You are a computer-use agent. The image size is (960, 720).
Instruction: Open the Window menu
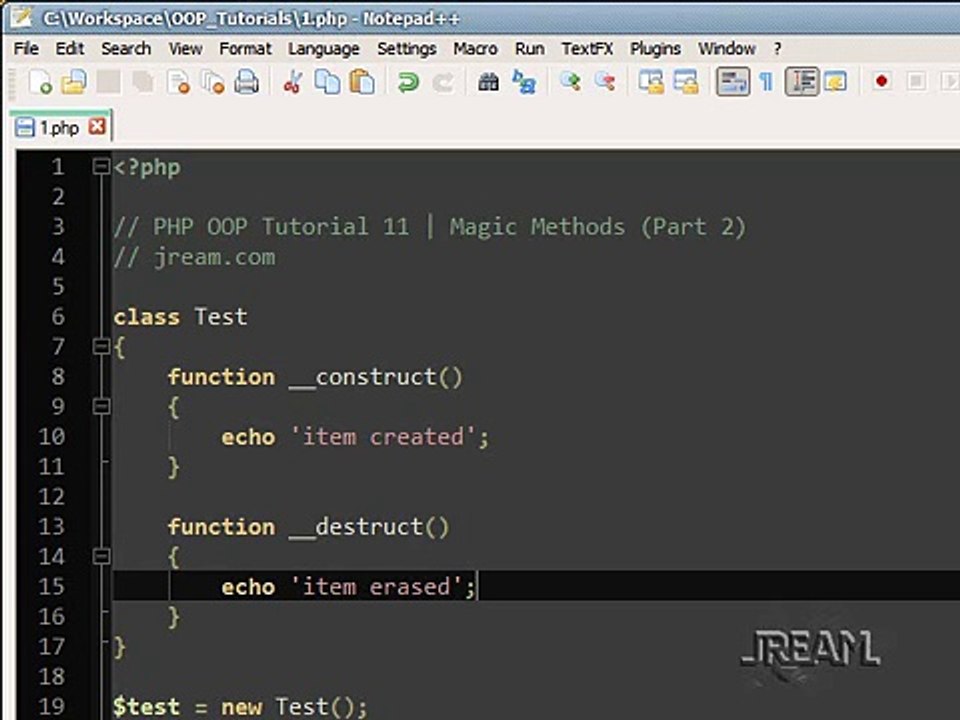(x=727, y=48)
